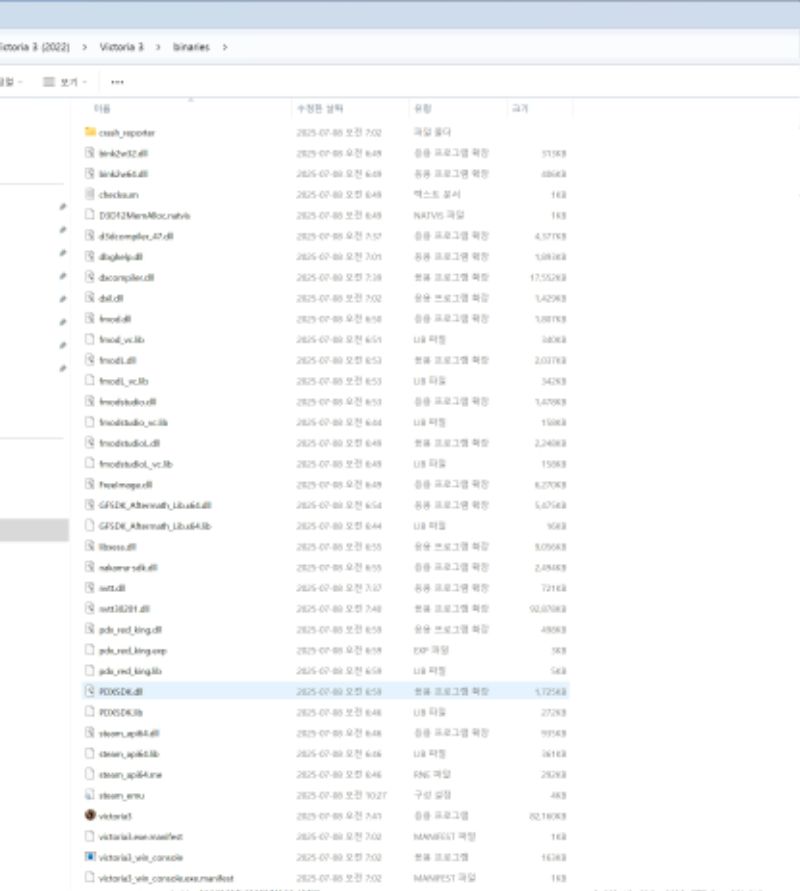Select the nvtt30201.dll file icon

[x=90, y=609]
